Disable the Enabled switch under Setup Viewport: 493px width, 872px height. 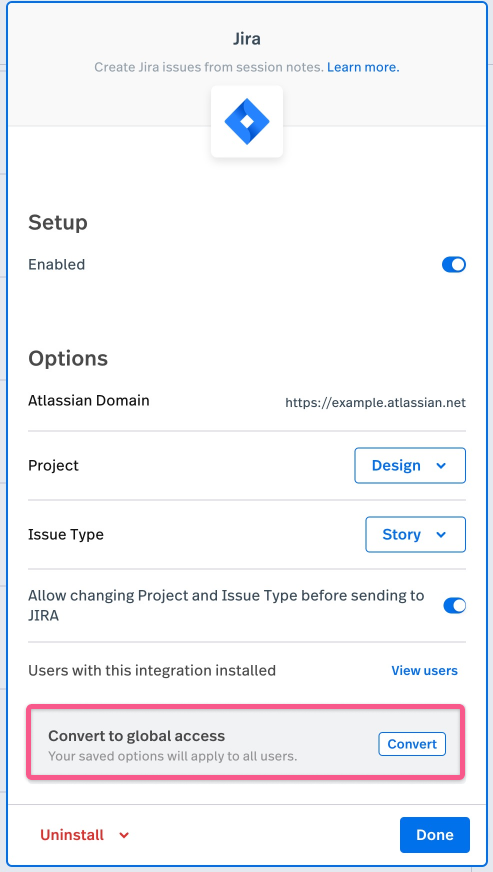[x=453, y=265]
